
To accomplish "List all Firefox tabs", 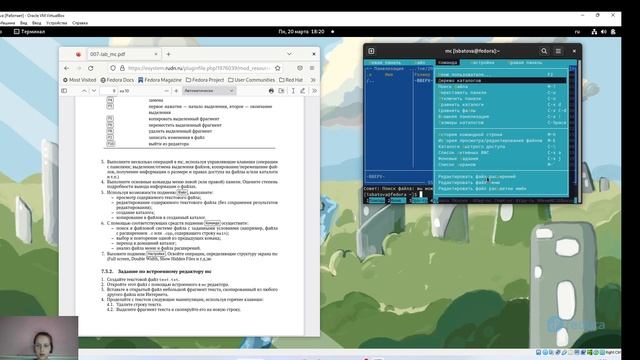I will click(x=289, y=54).
